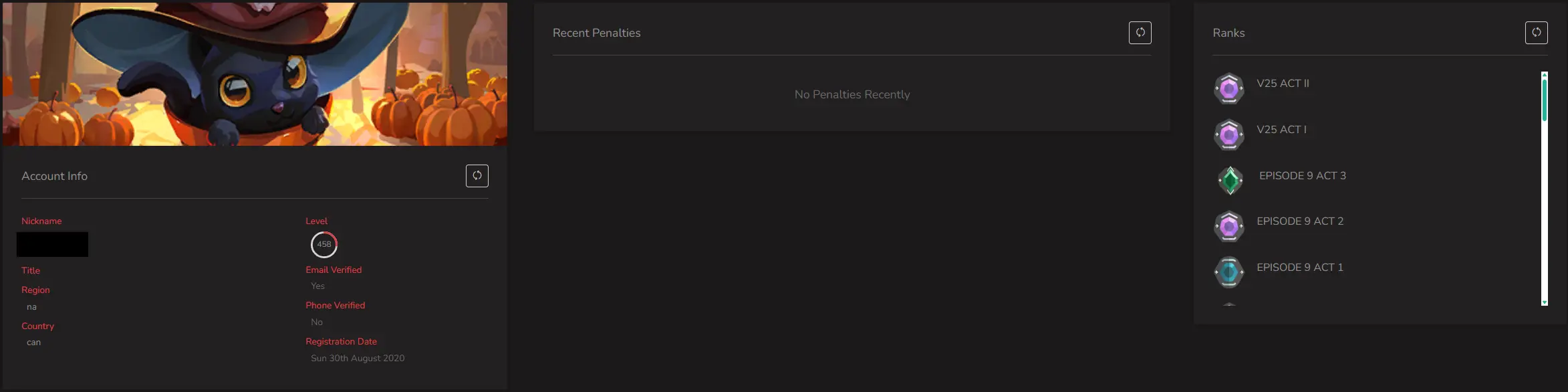This screenshot has width=1568, height=392.
Task: Click the blacked-out nickname field
Action: tap(52, 245)
